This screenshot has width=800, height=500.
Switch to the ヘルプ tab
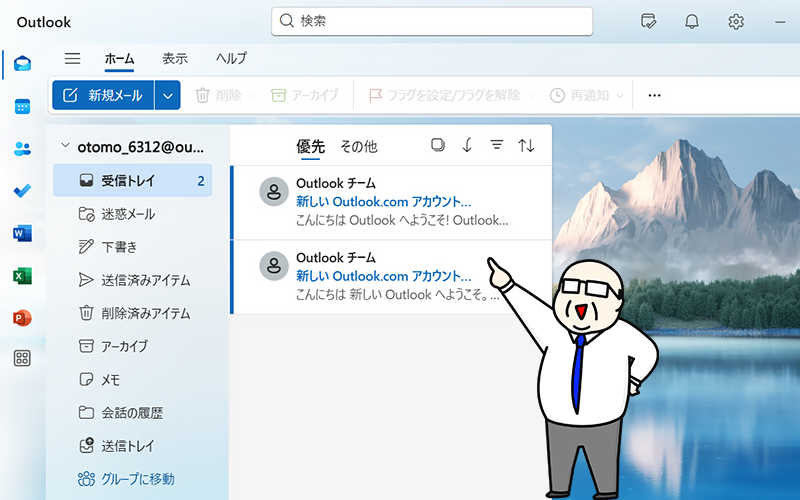231,59
